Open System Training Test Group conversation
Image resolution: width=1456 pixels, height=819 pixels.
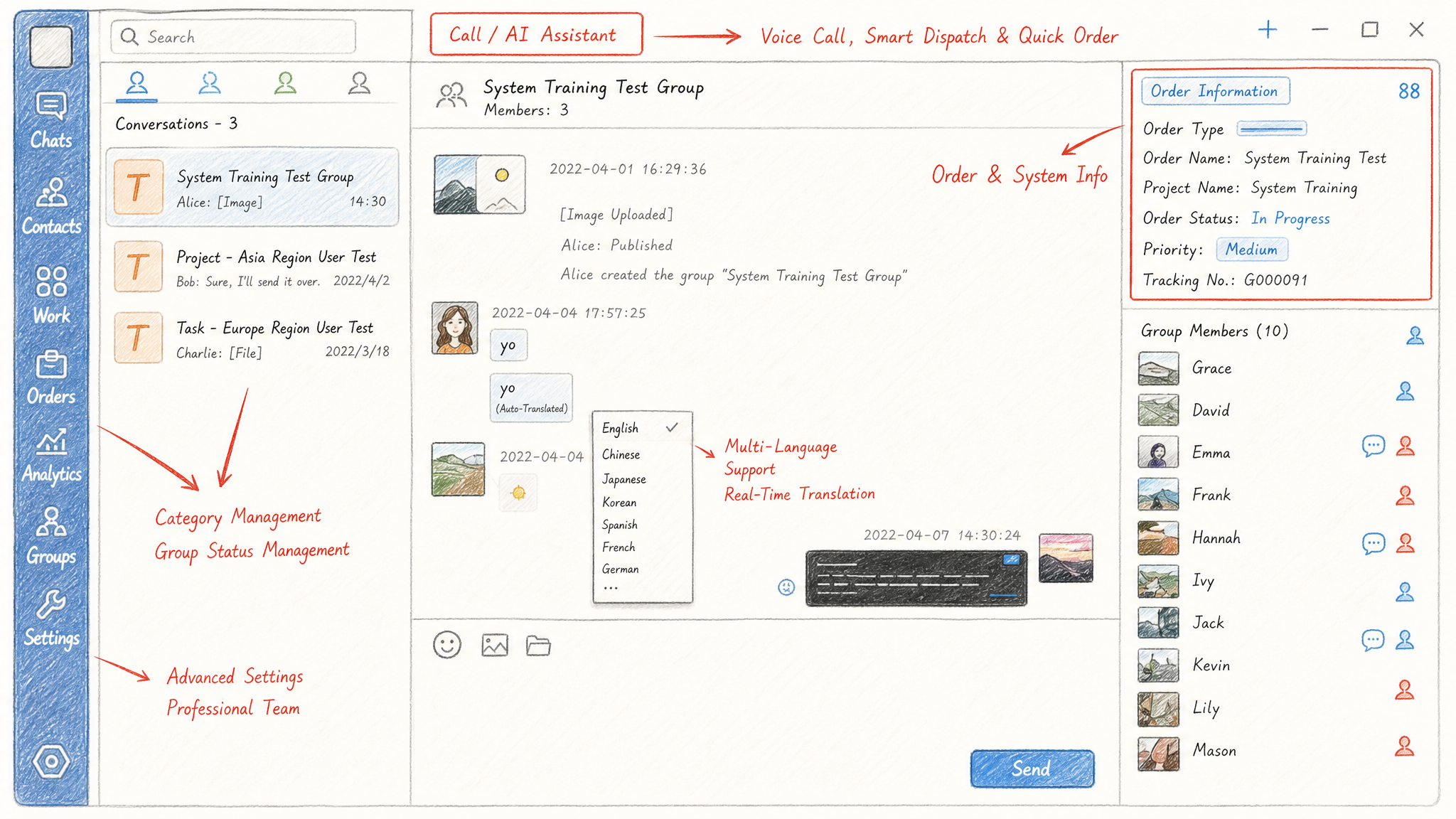point(252,187)
